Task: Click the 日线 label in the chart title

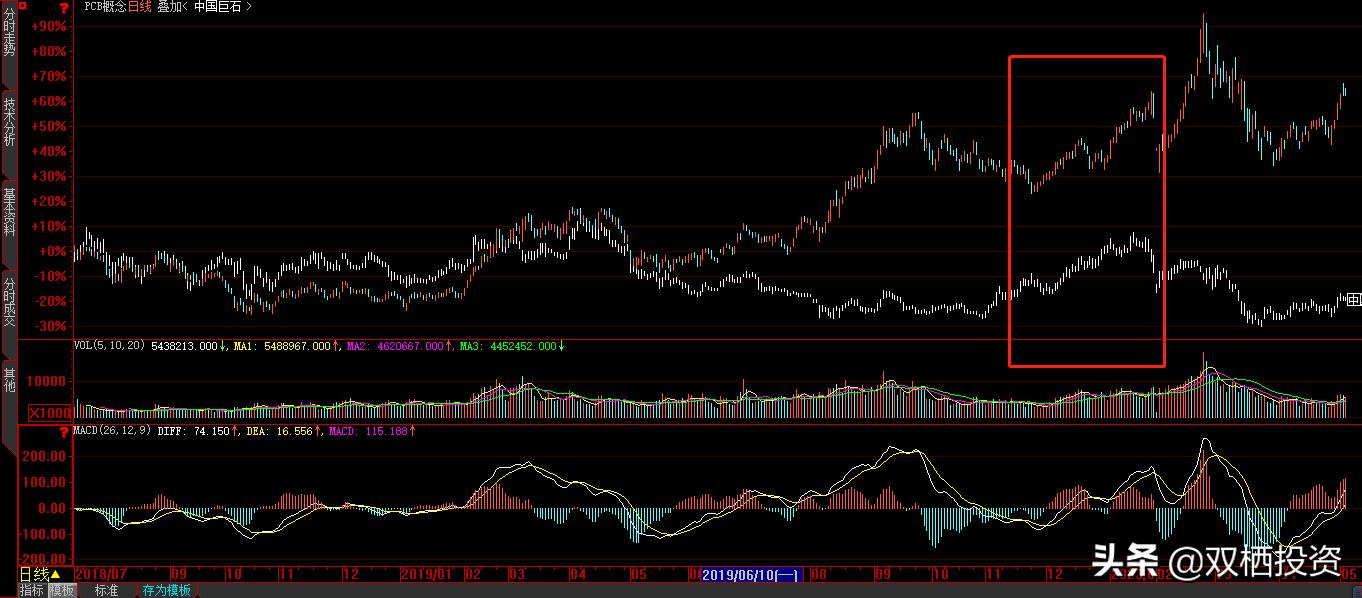Action: [139, 6]
